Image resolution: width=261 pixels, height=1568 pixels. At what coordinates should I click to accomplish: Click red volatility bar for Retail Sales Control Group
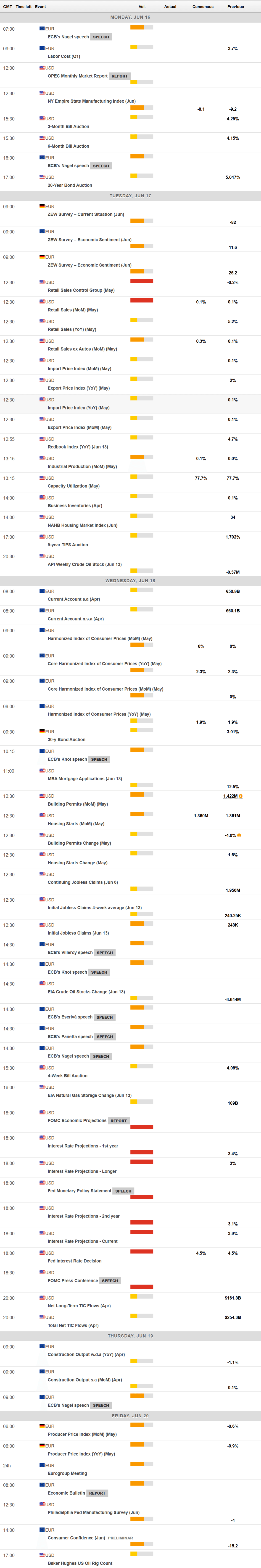click(x=142, y=280)
